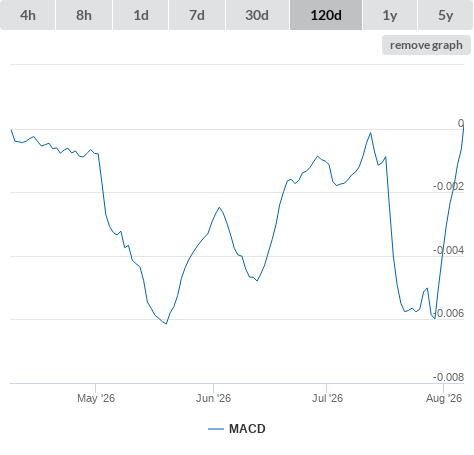
Task: Click the lowest MACD trough in mid-May
Action: pyautogui.click(x=166, y=324)
